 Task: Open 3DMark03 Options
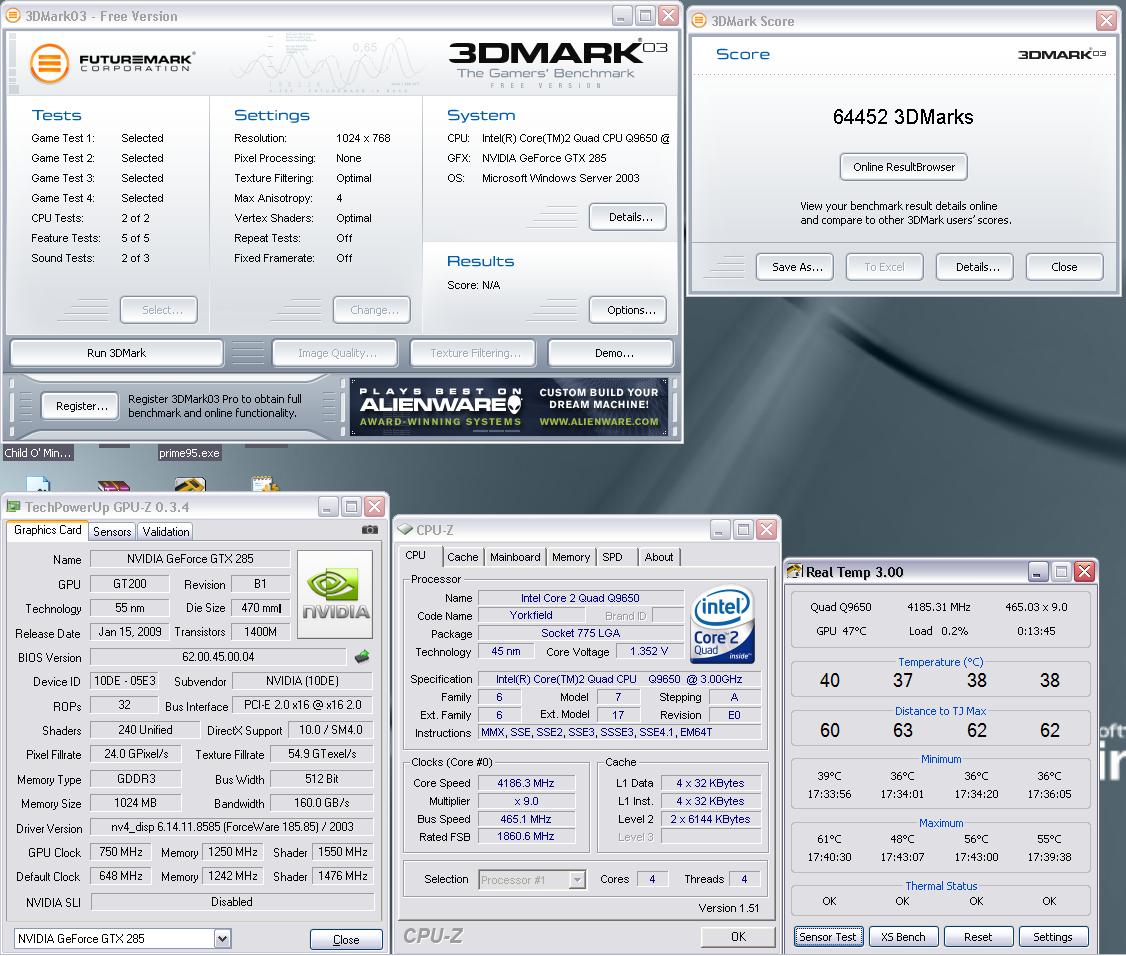click(628, 310)
